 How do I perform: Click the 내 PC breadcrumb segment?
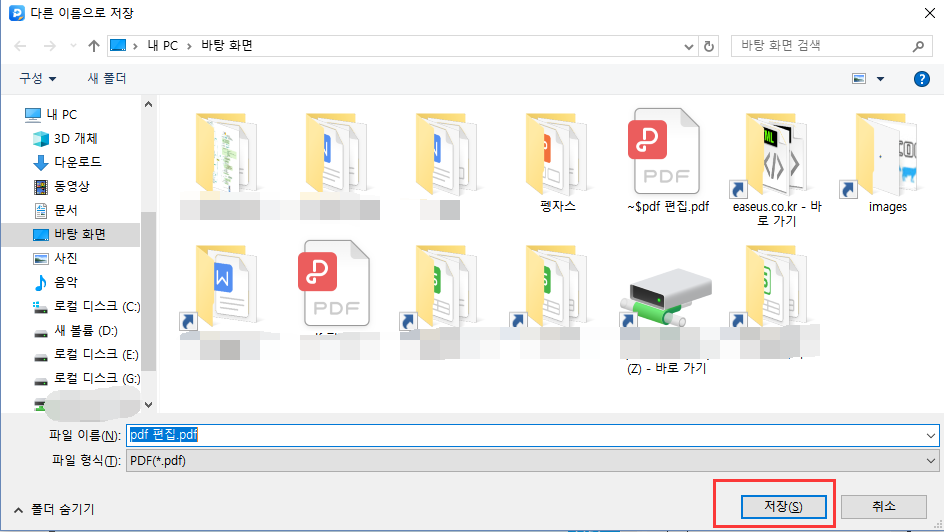coord(163,46)
